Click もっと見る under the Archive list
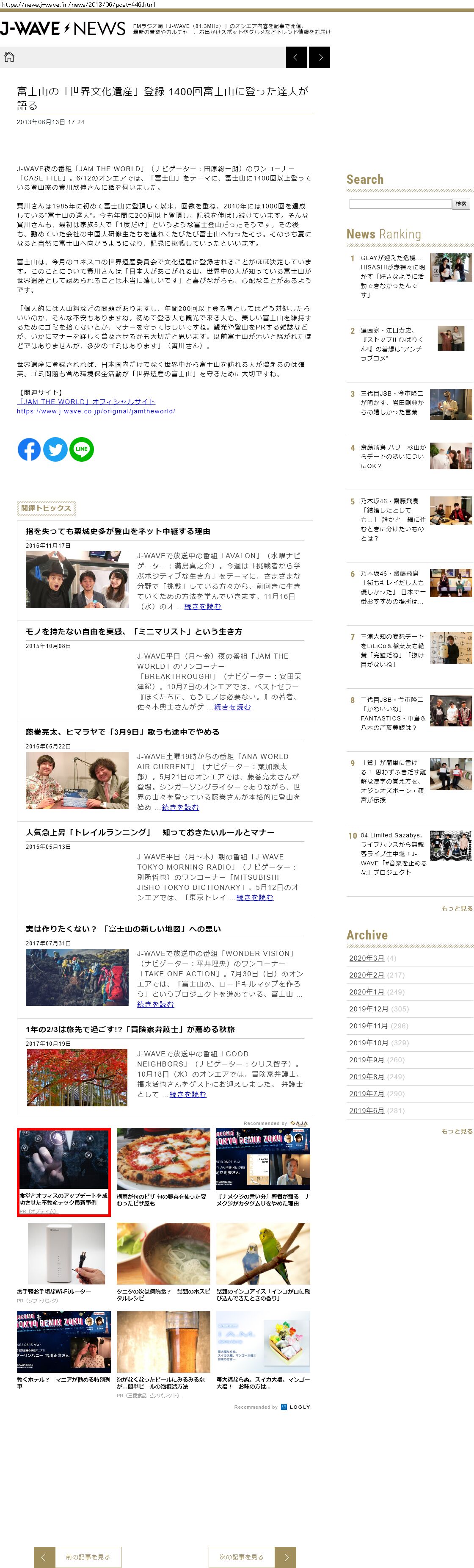This screenshot has width=474, height=1568. pyautogui.click(x=456, y=1131)
